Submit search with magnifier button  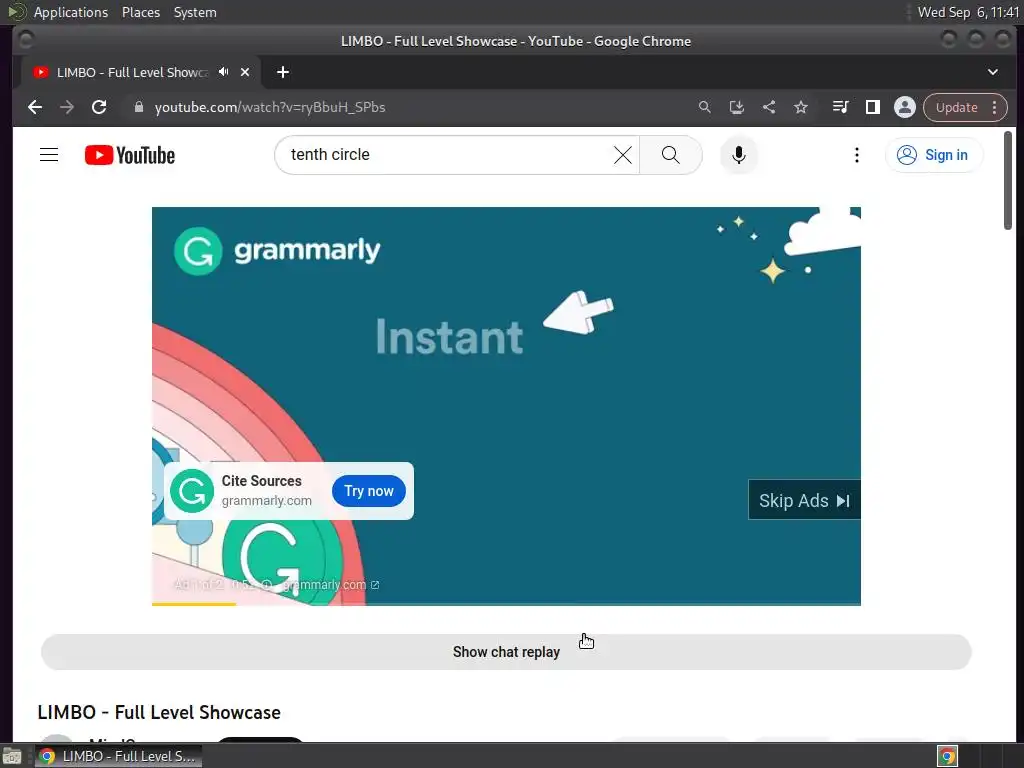coord(671,155)
